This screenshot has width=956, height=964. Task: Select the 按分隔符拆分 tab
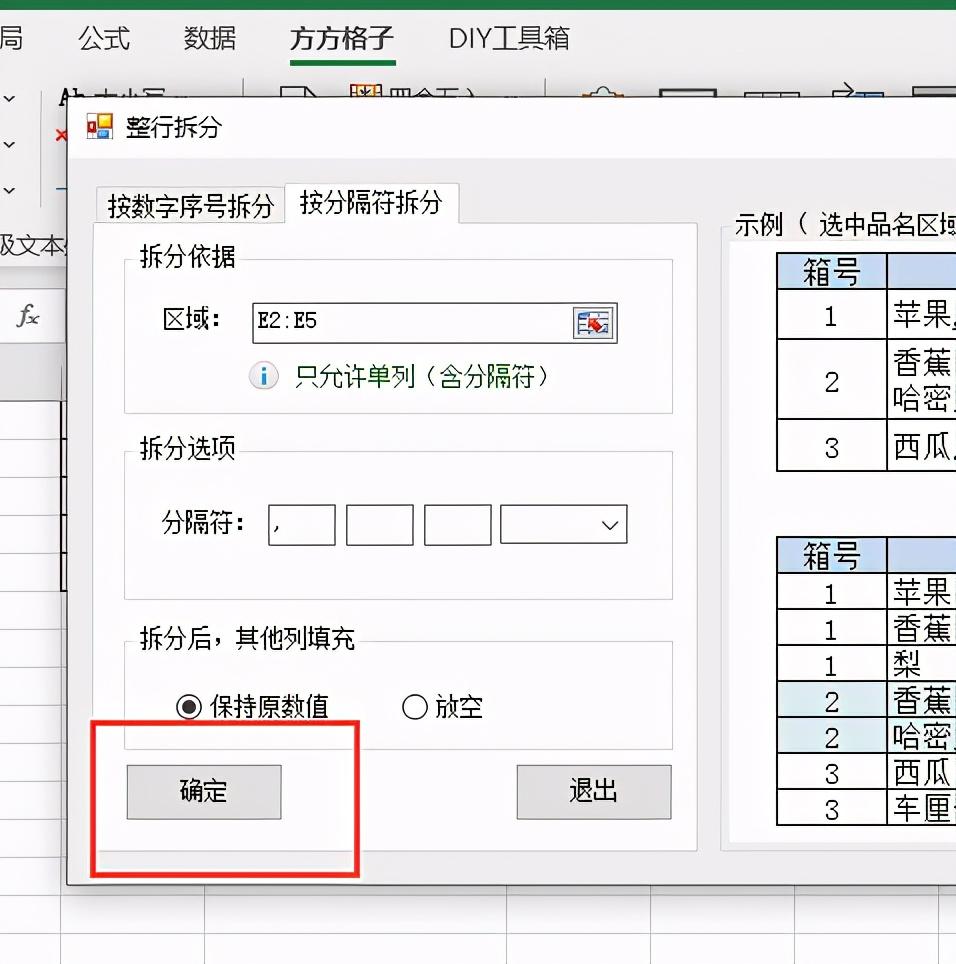pos(371,202)
